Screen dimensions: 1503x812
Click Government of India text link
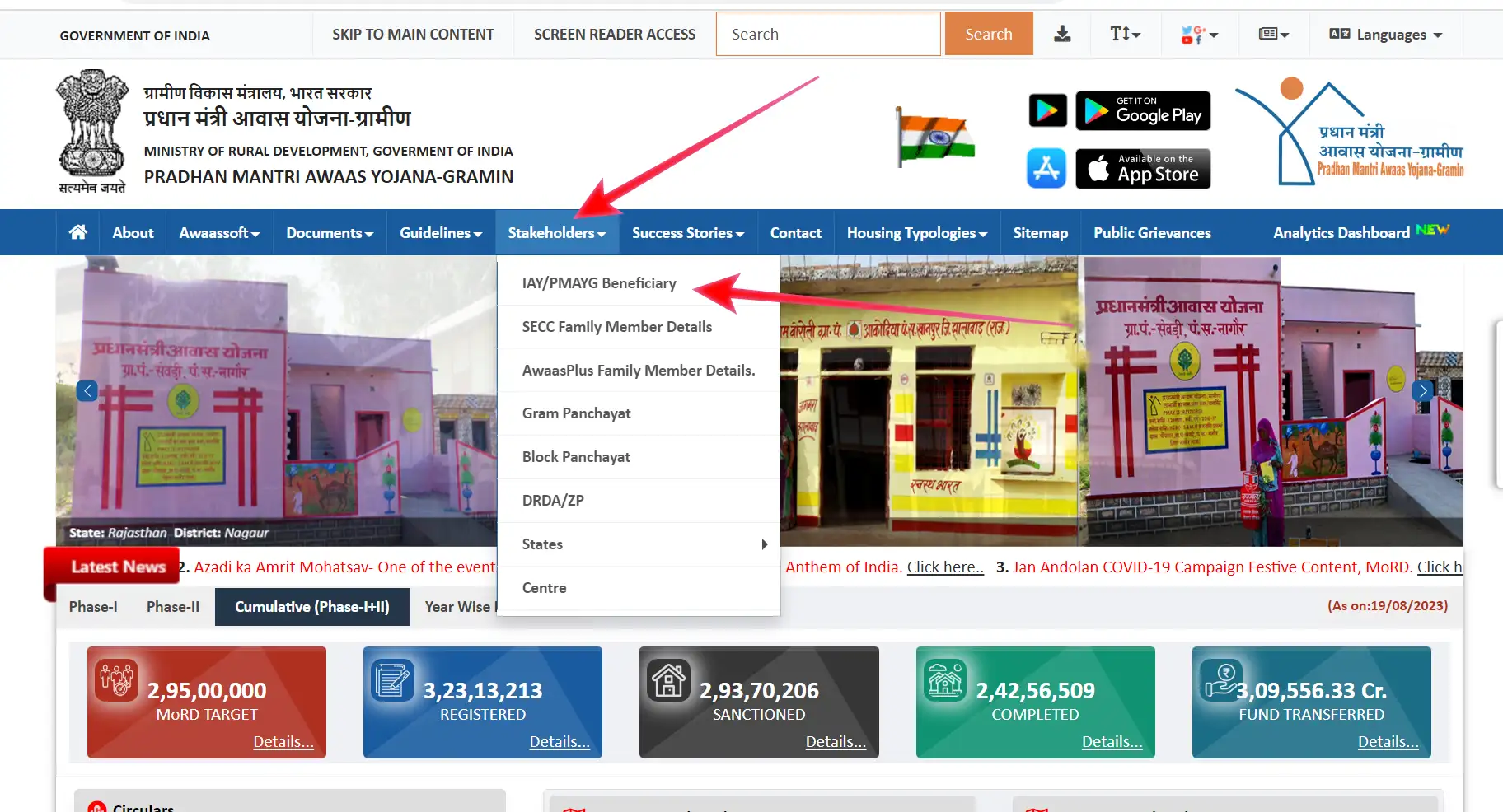click(134, 35)
